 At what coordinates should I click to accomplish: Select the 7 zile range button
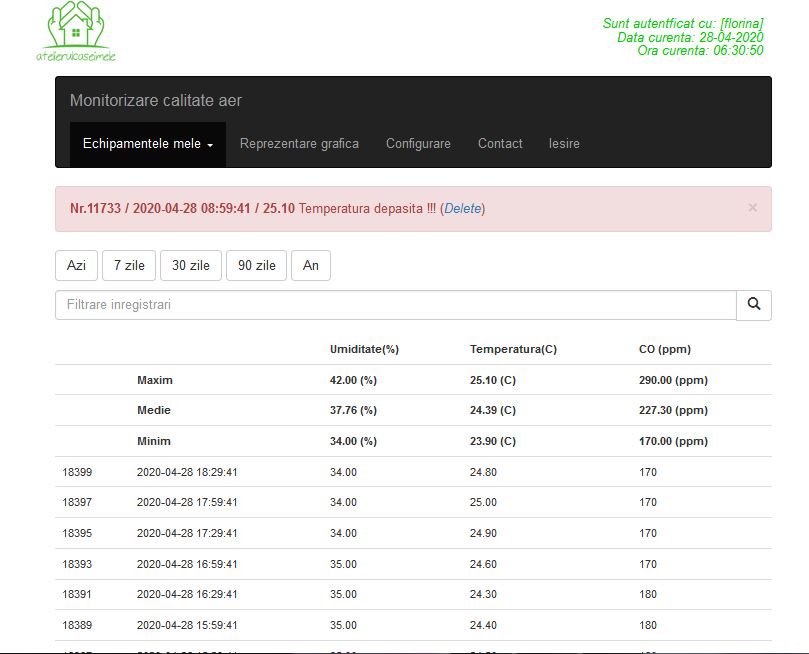coord(129,266)
